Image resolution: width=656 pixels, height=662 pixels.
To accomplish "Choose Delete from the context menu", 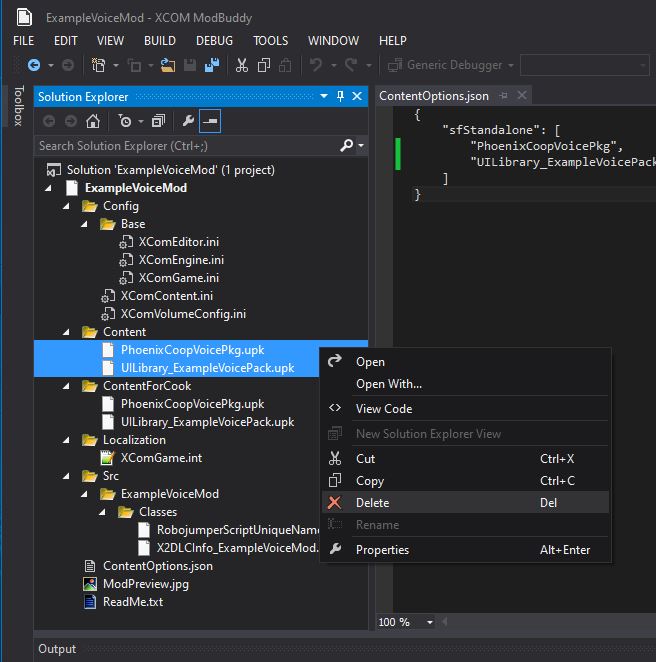I will 465,502.
